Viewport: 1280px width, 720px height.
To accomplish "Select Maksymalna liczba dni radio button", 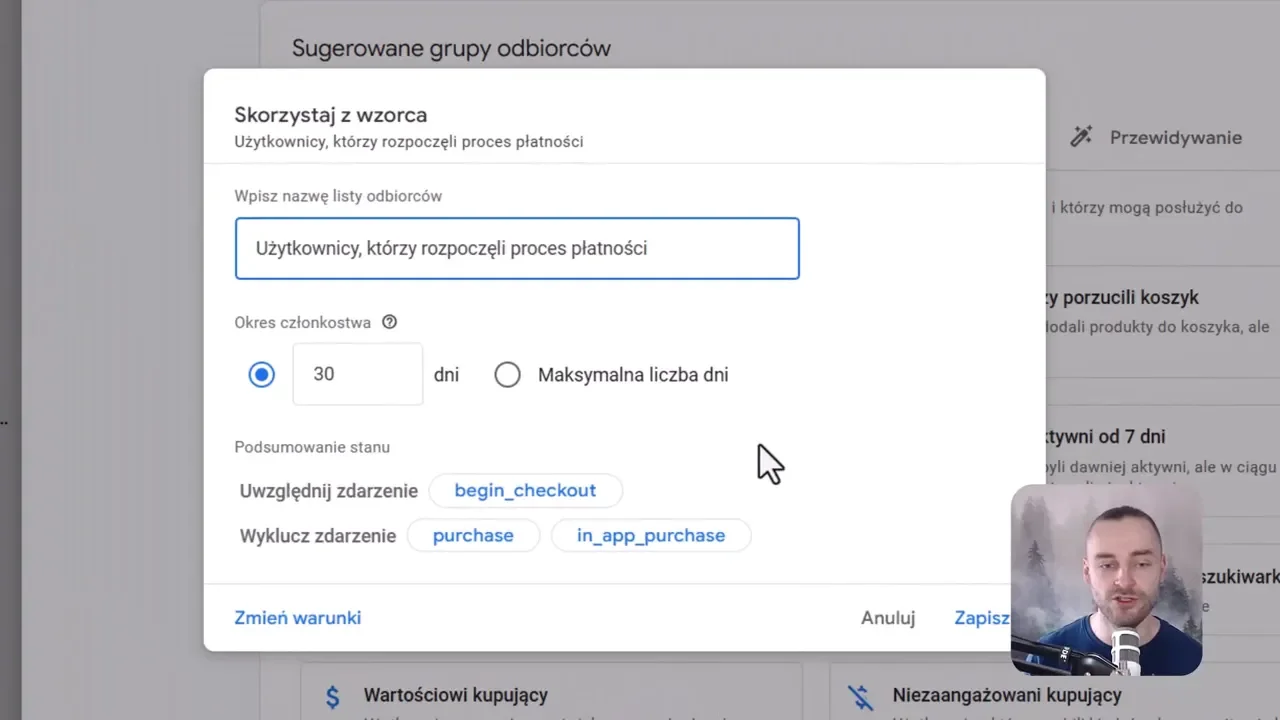I will point(508,375).
